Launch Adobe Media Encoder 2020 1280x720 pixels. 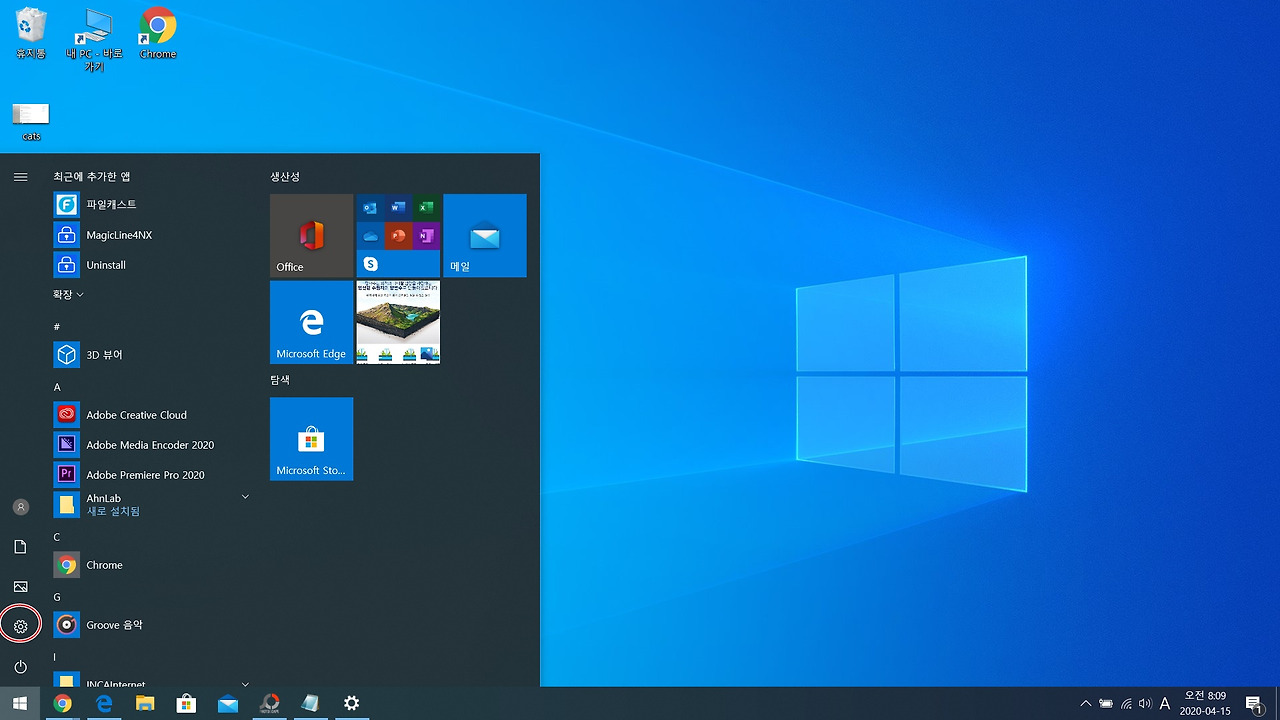tap(150, 445)
